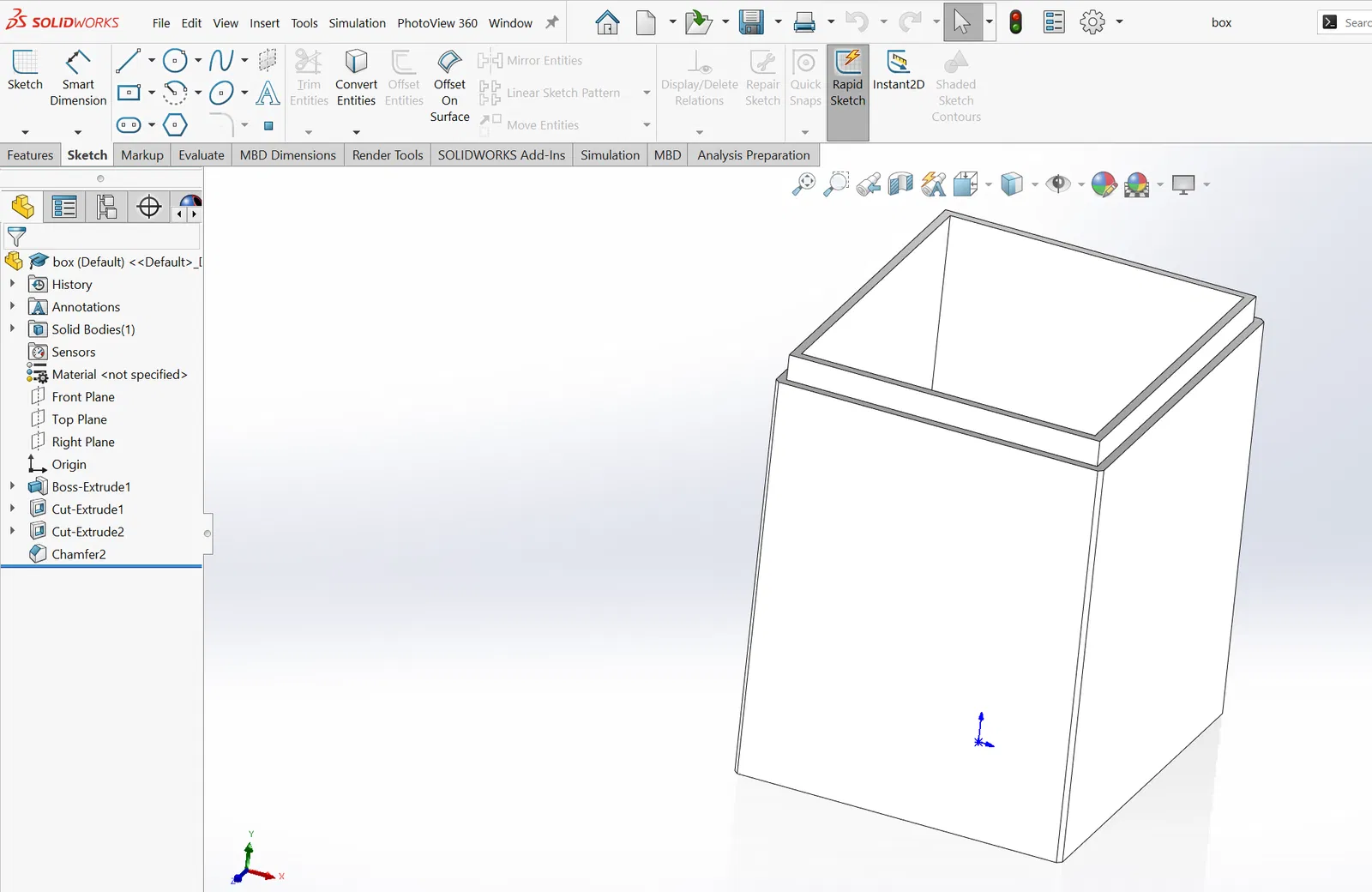Open the Insert menu
Screen dimensions: 1372x892
tap(265, 23)
